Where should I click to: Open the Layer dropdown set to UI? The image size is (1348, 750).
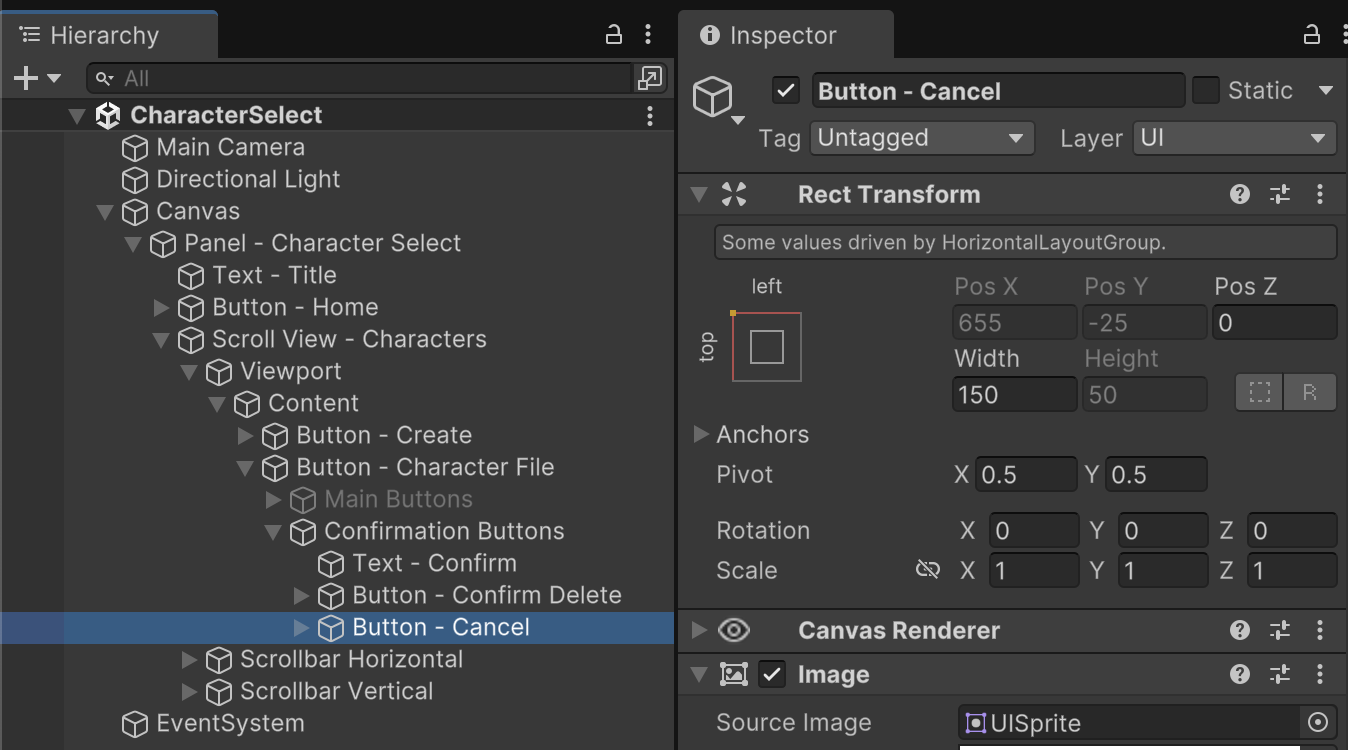(1234, 138)
